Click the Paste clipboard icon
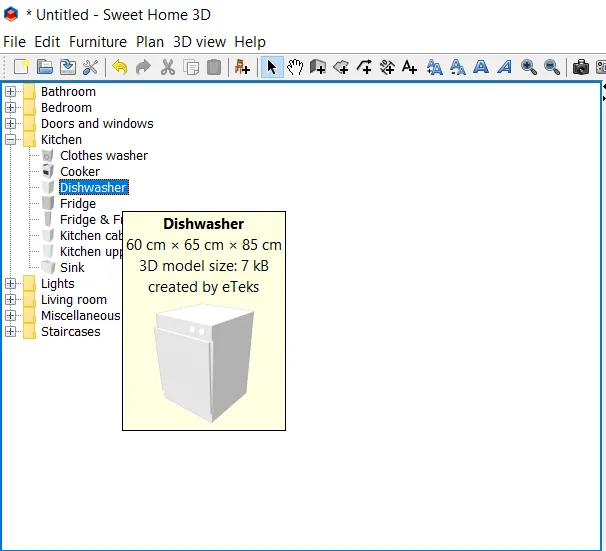 (214, 67)
